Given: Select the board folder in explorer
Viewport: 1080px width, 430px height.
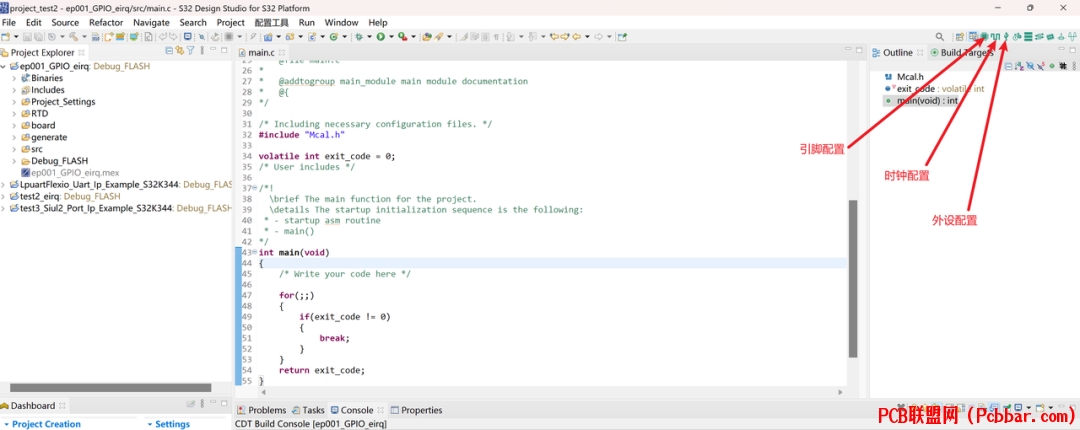Looking at the screenshot, I should (x=38, y=125).
